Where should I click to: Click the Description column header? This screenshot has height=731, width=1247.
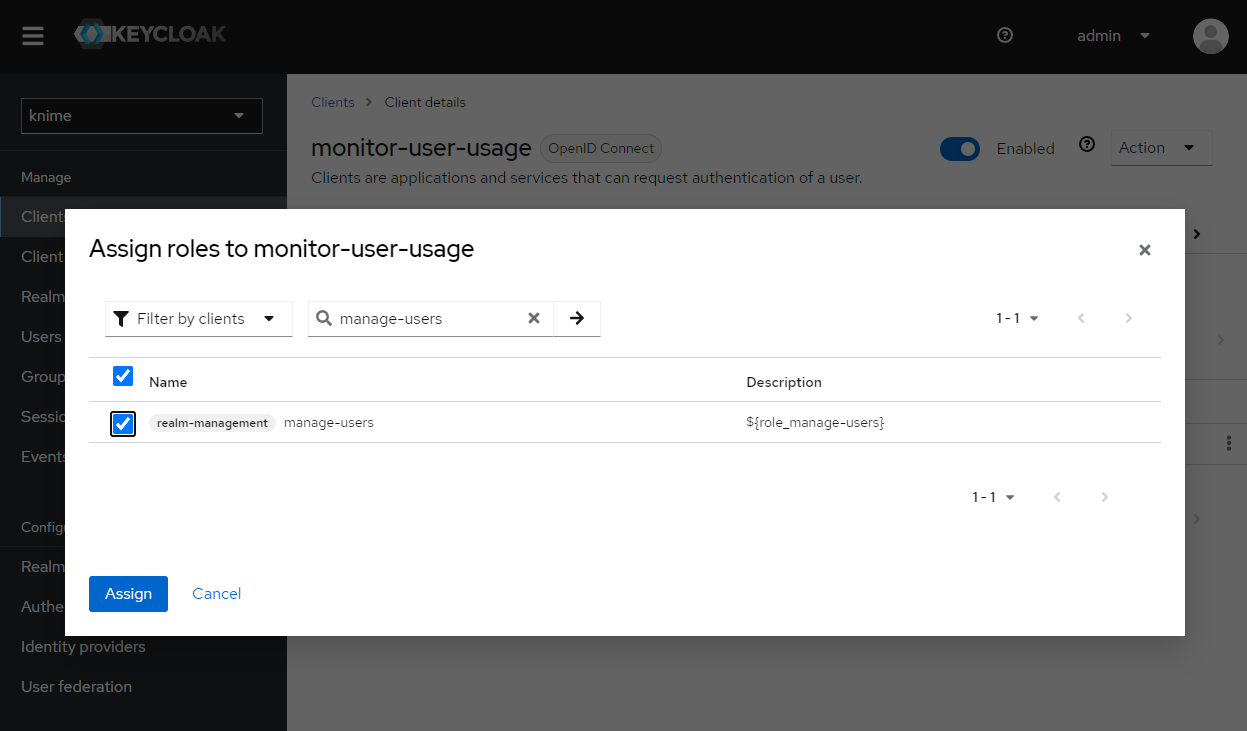click(784, 382)
